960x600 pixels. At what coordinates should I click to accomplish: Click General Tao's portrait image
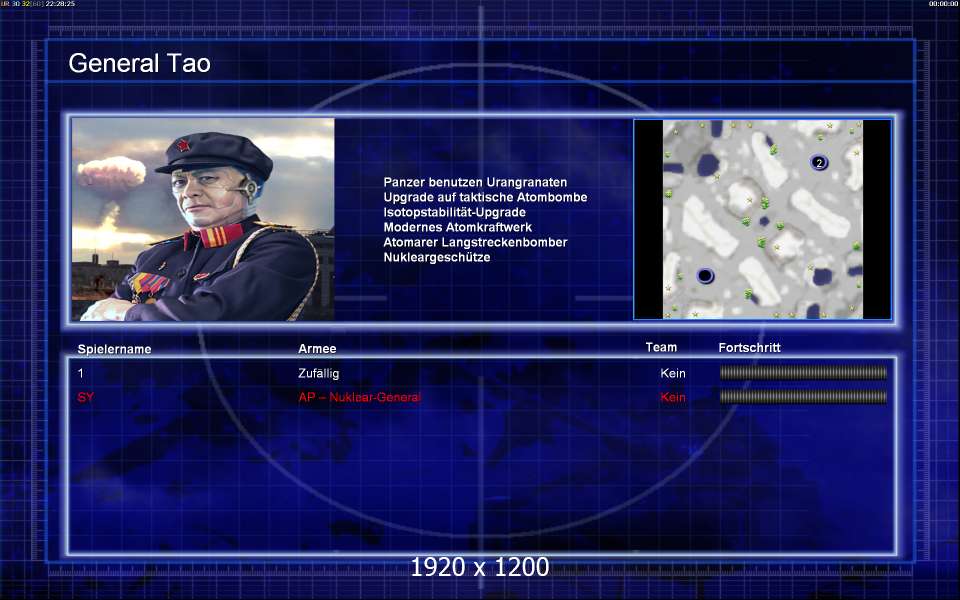(203, 219)
